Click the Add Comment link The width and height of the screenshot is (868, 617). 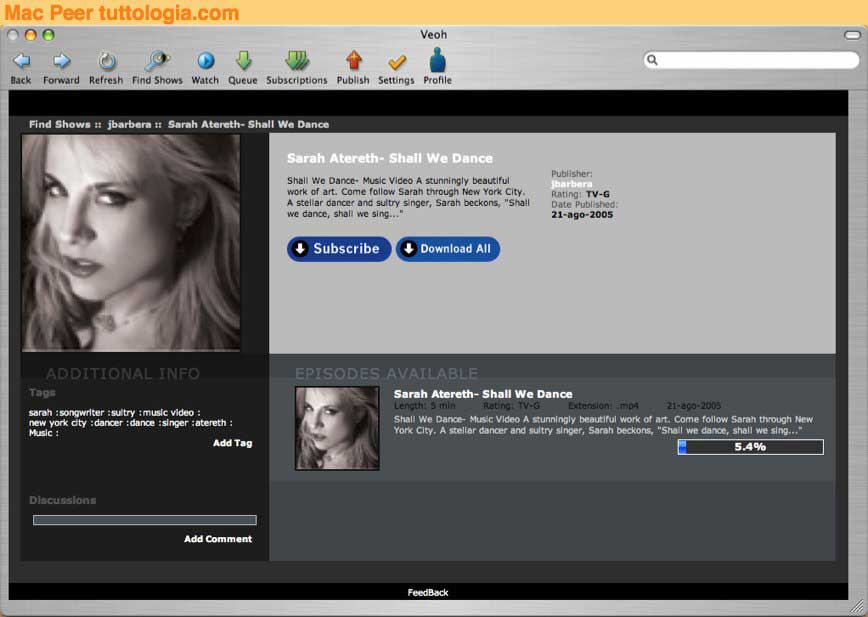point(218,539)
